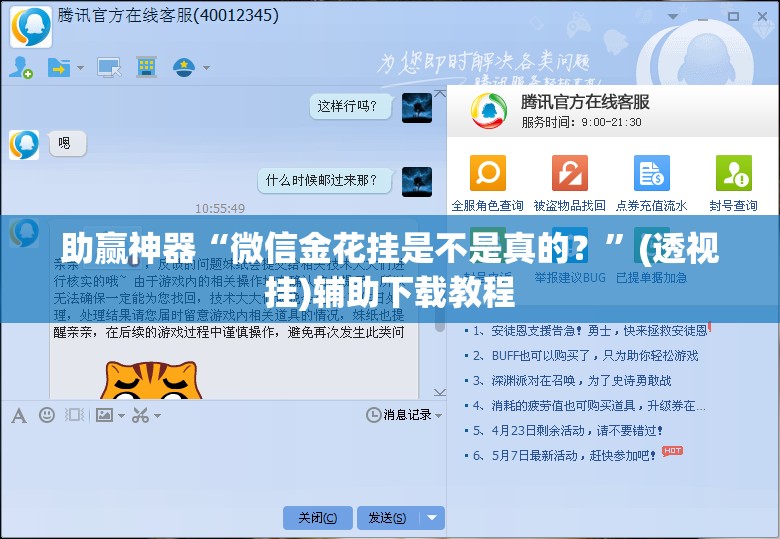This screenshot has width=780, height=539.
Task: Click the 这样行吗？ message bubble
Action: (x=350, y=106)
